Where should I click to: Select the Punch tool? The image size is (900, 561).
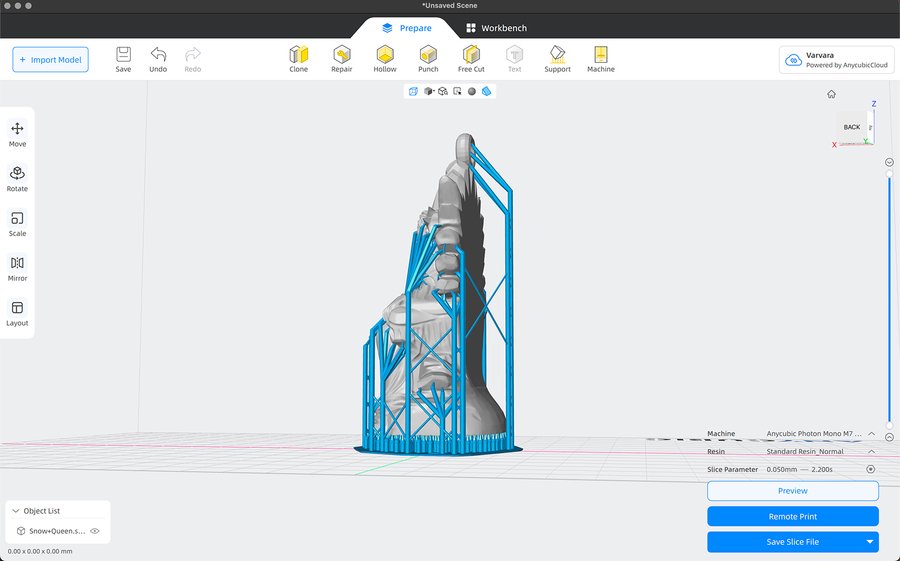(x=428, y=59)
